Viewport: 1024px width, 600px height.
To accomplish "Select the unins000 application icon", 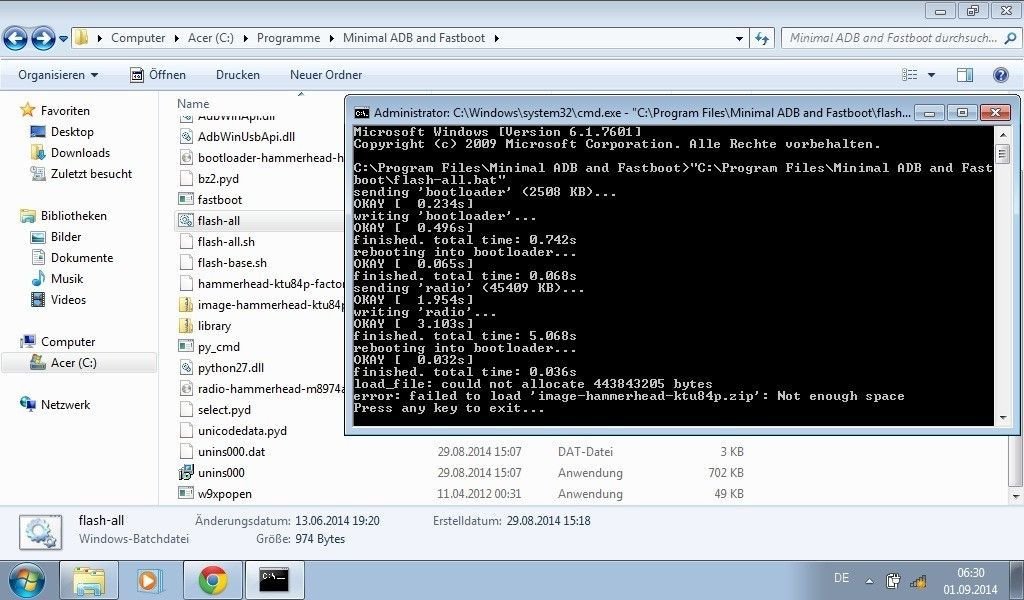I will point(186,473).
